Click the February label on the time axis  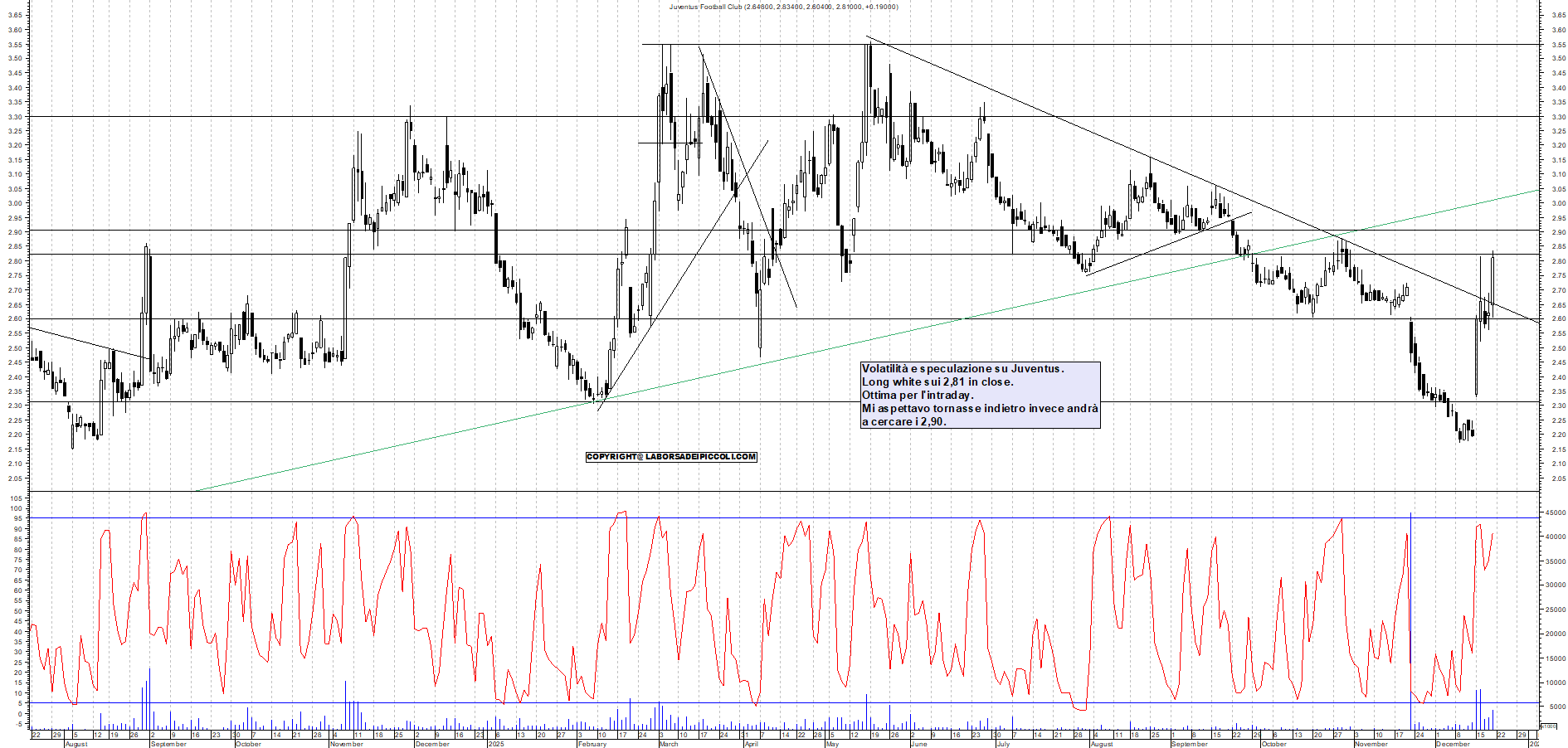tap(592, 744)
